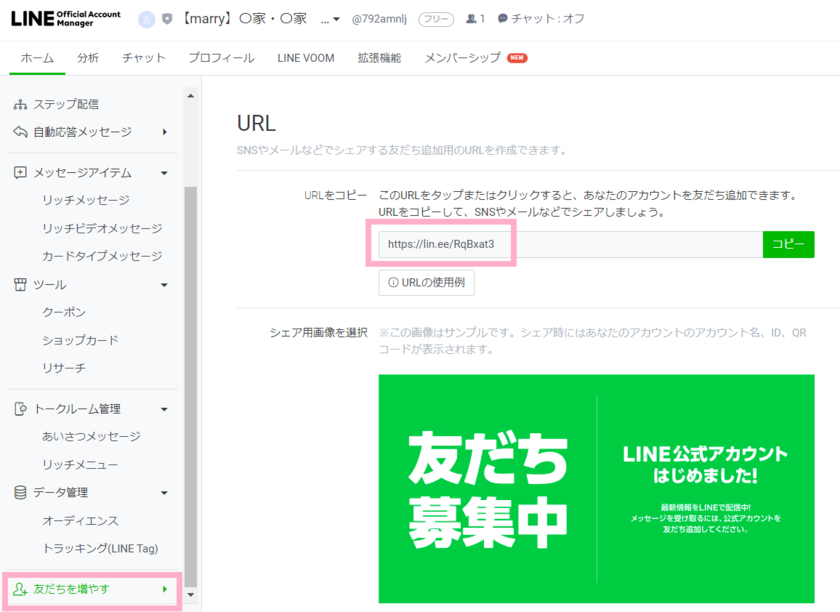
Task: Click the チャット:オフ status text
Action: pyautogui.click(x=548, y=19)
